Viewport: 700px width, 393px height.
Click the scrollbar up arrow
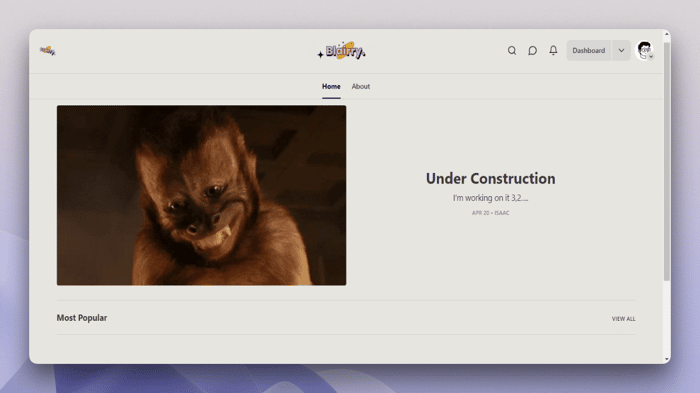667,34
